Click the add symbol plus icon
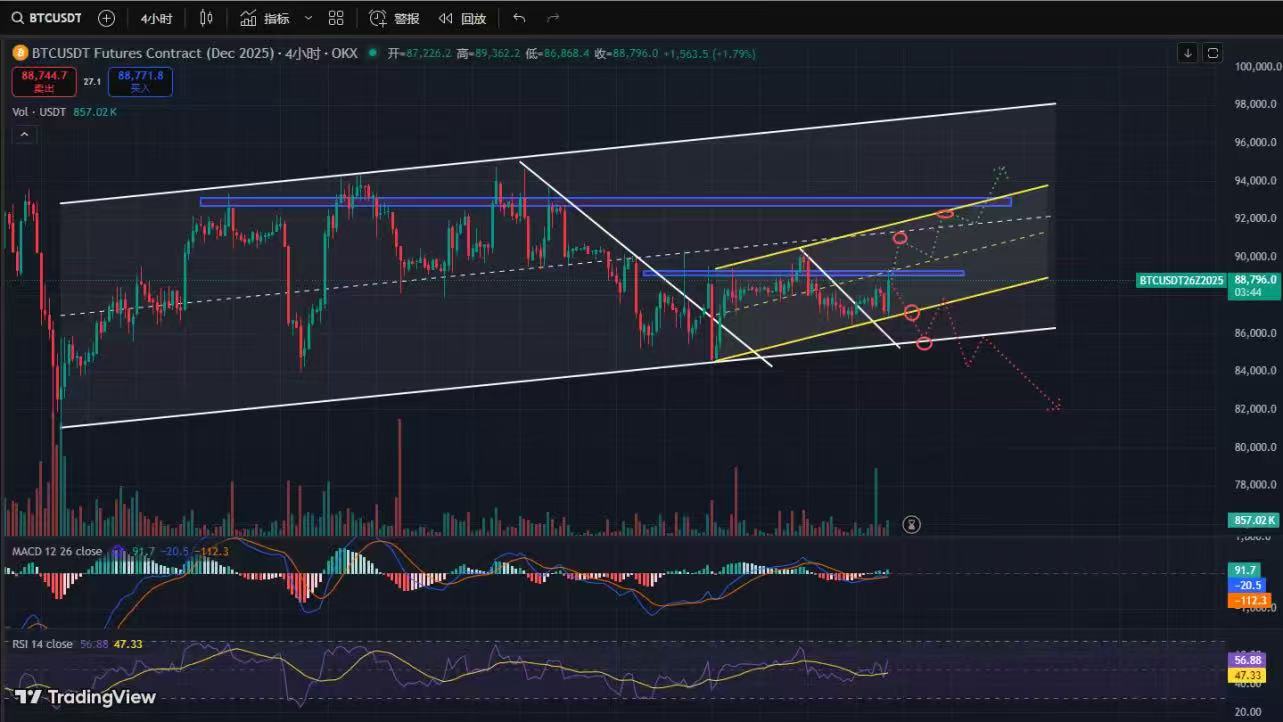The height and width of the screenshot is (722, 1283). tap(107, 18)
